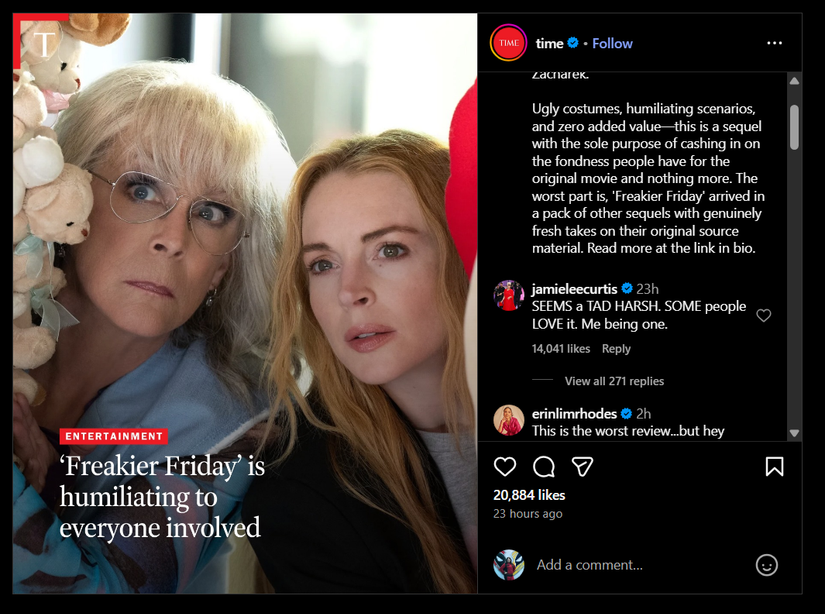Viewport: 825px width, 614px height.
Task: Focus the Add a comment field
Action: [x=640, y=565]
